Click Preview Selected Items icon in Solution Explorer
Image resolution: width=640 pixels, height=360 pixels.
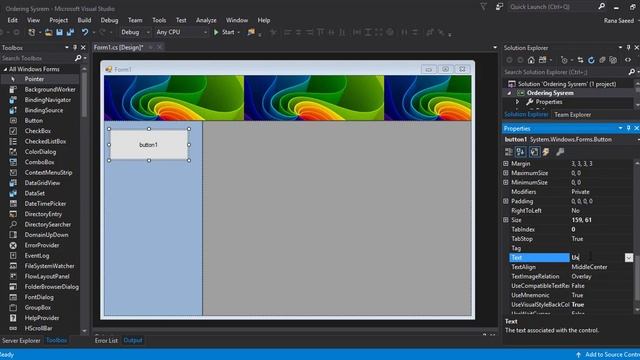[628, 60]
